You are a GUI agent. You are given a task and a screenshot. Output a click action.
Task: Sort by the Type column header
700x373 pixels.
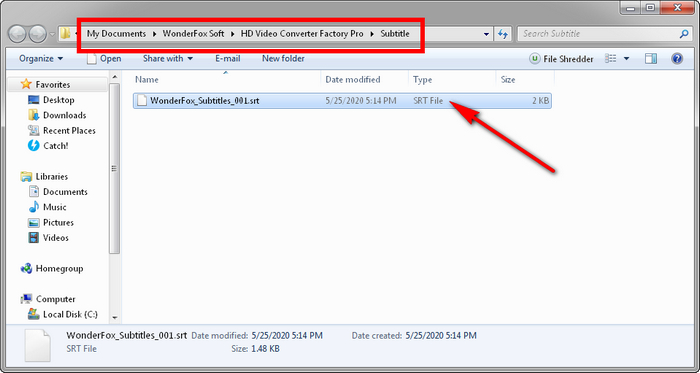[452, 79]
